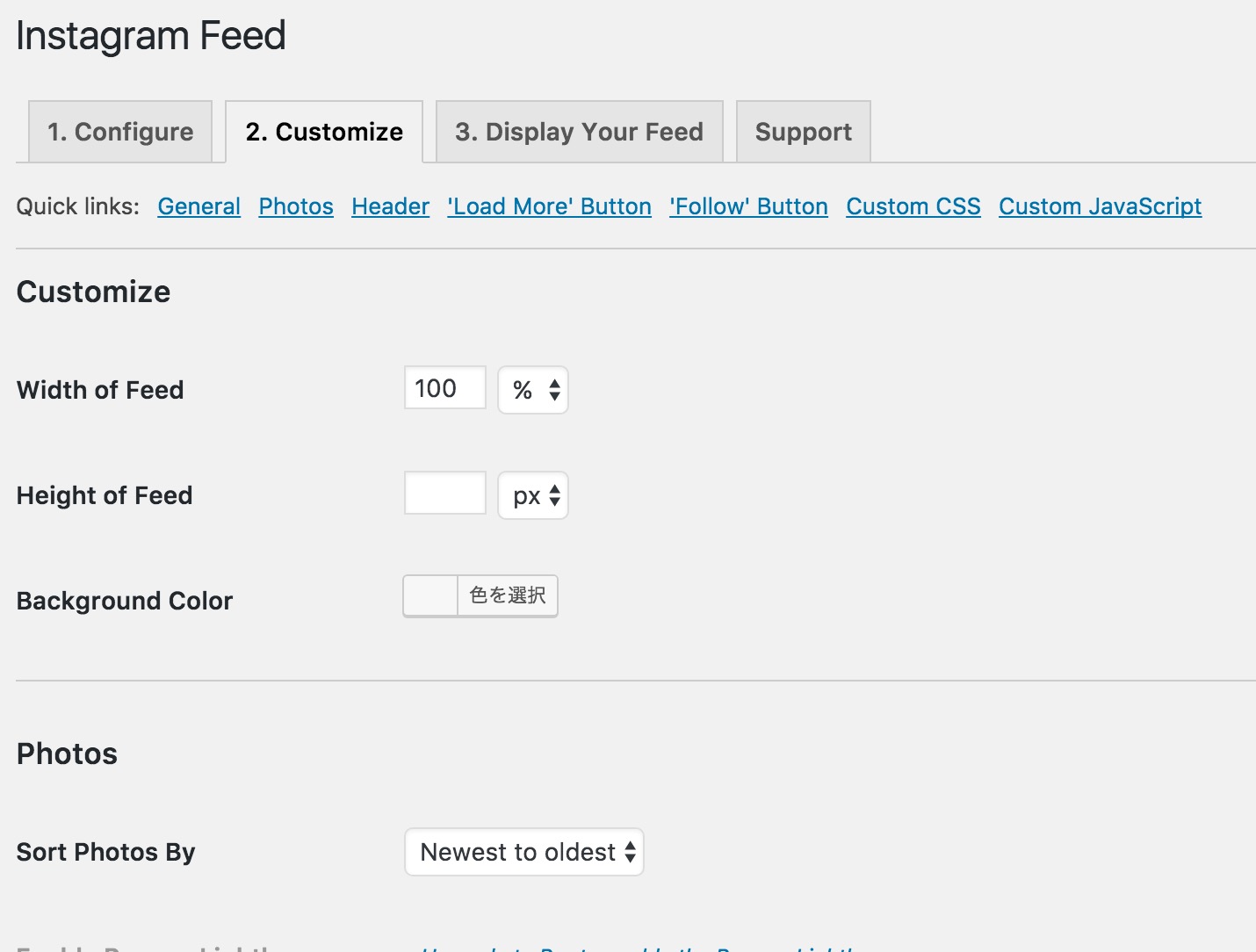The image size is (1256, 952).
Task: Click the Height of Feed input box
Action: [445, 494]
